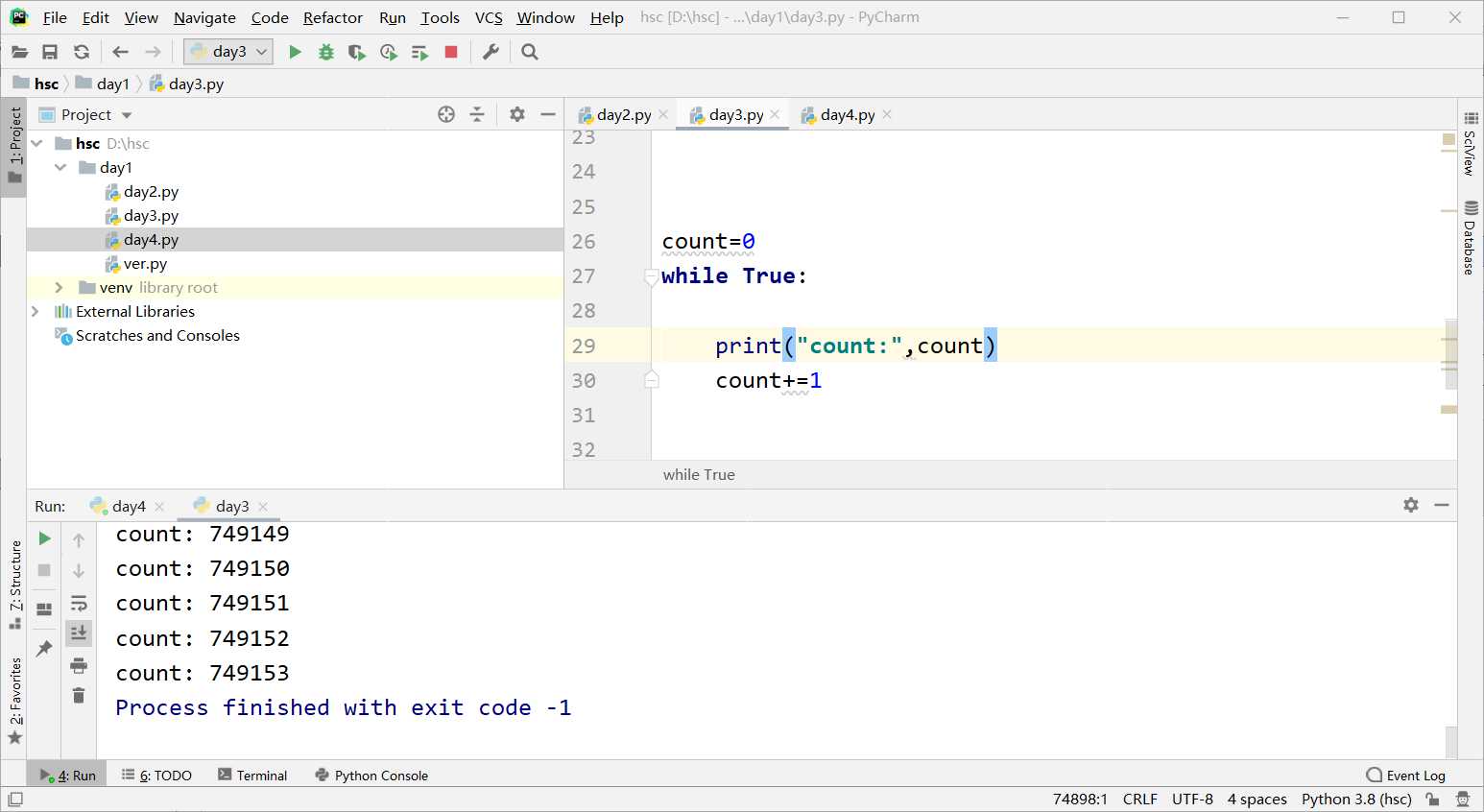Open the Terminal tool window
The height and width of the screenshot is (812, 1484).
pyautogui.click(x=252, y=776)
